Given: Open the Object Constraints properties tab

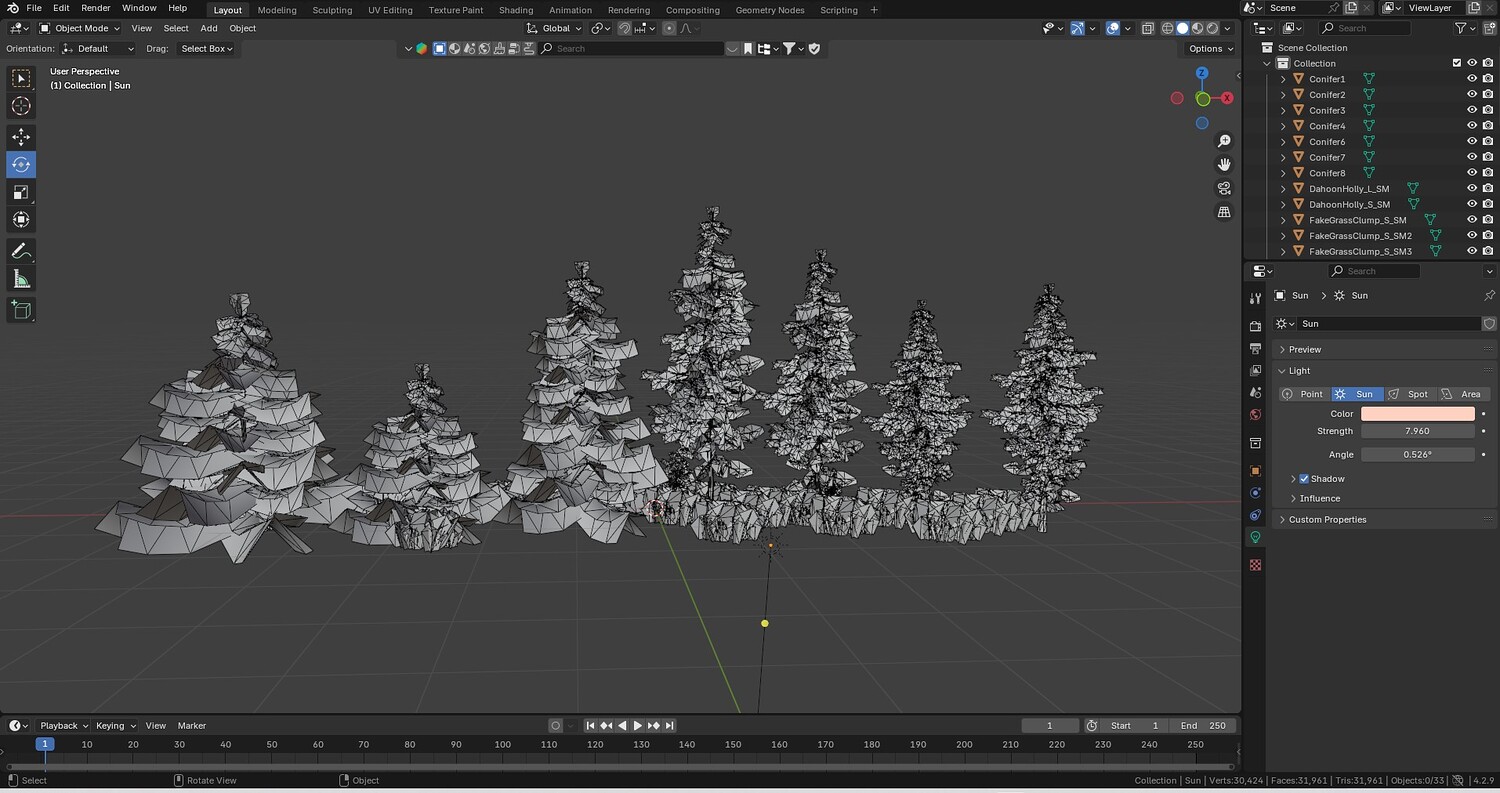Looking at the screenshot, I should 1256,515.
